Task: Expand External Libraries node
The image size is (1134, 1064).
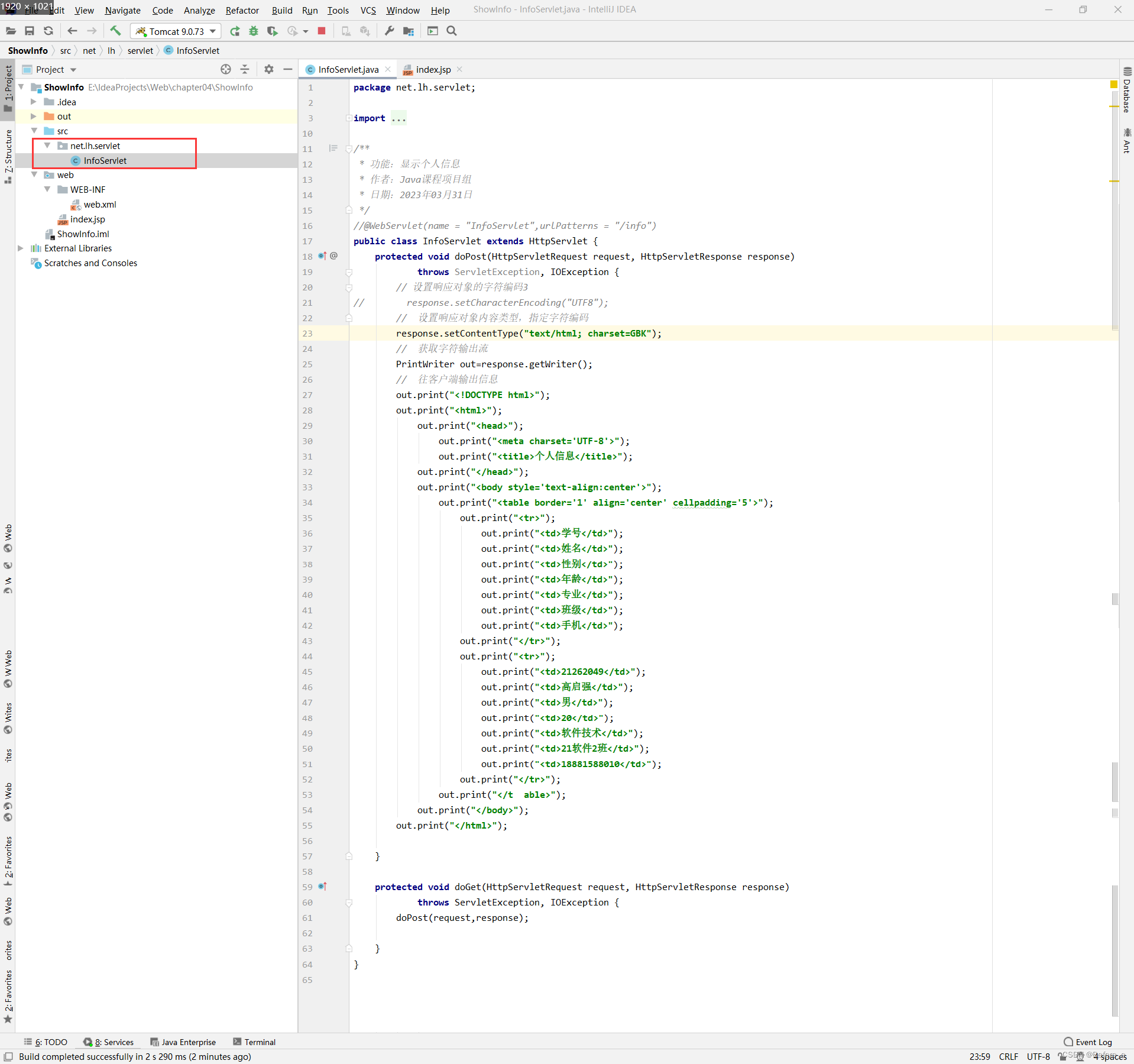Action: [x=20, y=248]
